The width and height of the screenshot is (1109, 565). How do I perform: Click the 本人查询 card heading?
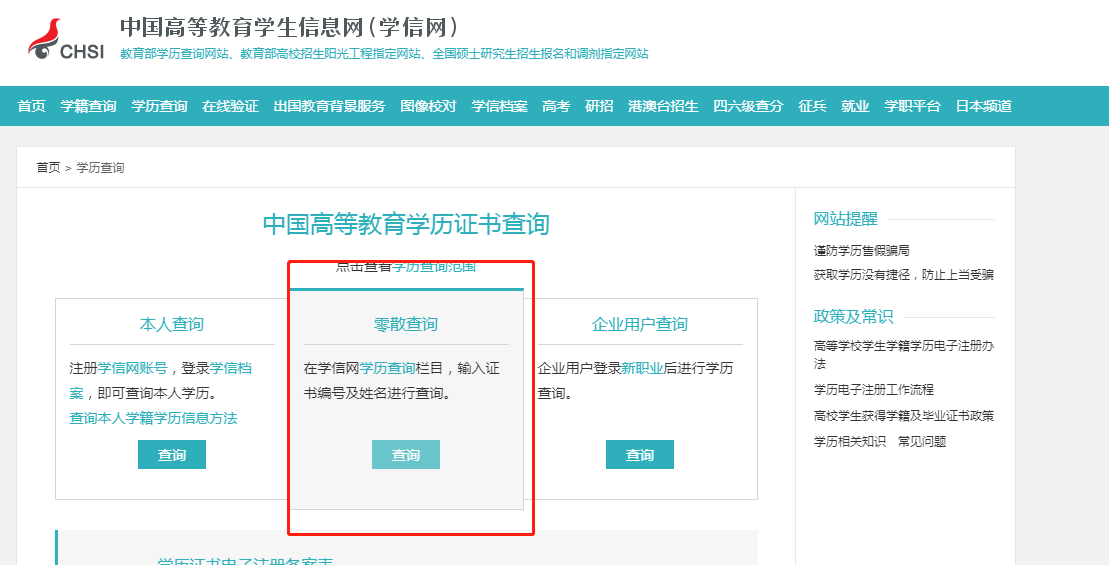(x=172, y=325)
